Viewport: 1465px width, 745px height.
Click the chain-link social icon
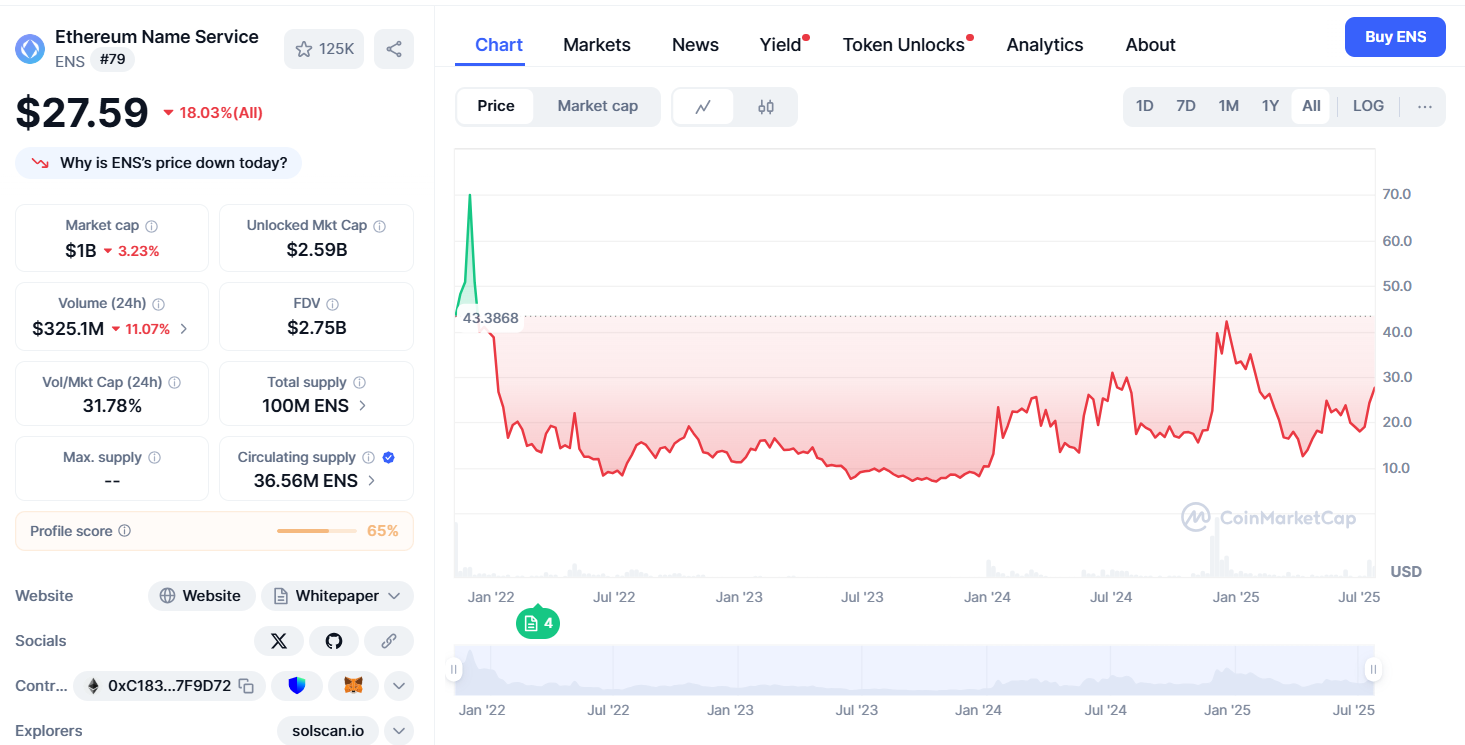click(x=389, y=641)
